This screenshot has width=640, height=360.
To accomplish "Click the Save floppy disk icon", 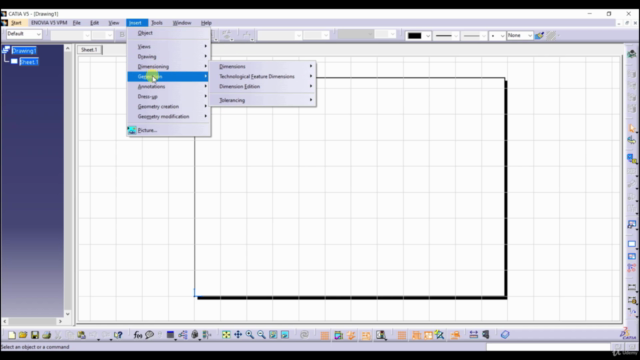I will (35, 335).
